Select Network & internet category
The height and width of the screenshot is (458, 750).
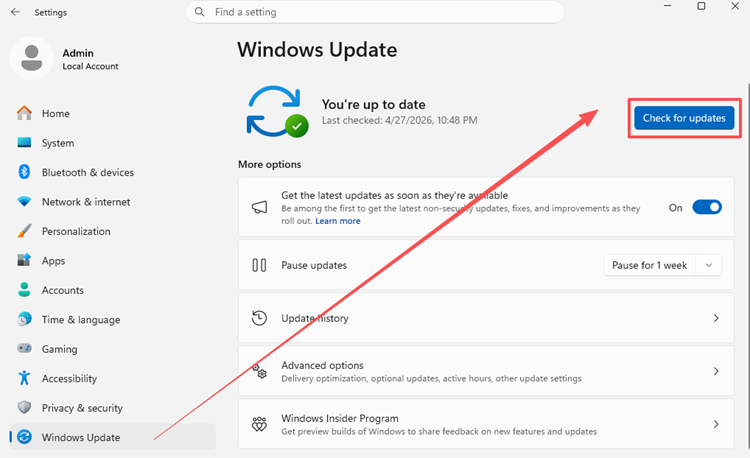coord(112,201)
